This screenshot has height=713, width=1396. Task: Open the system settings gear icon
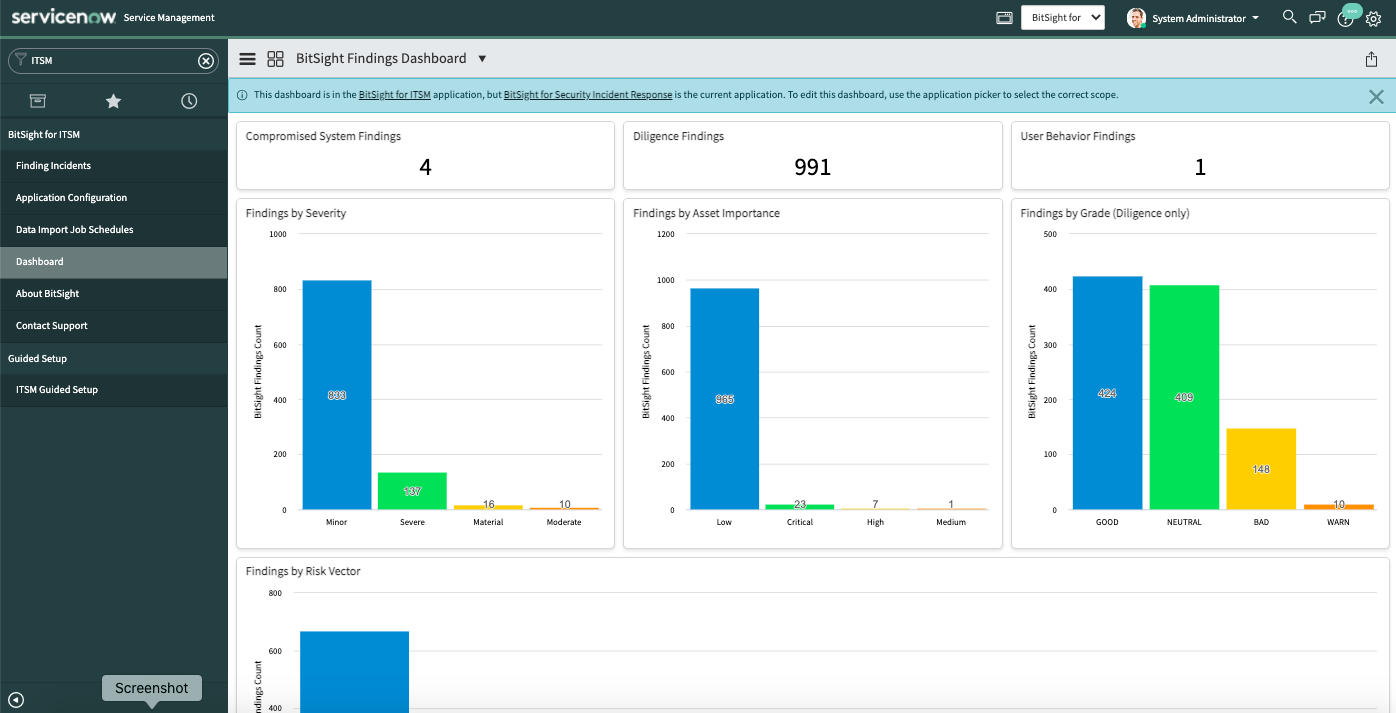[1373, 18]
